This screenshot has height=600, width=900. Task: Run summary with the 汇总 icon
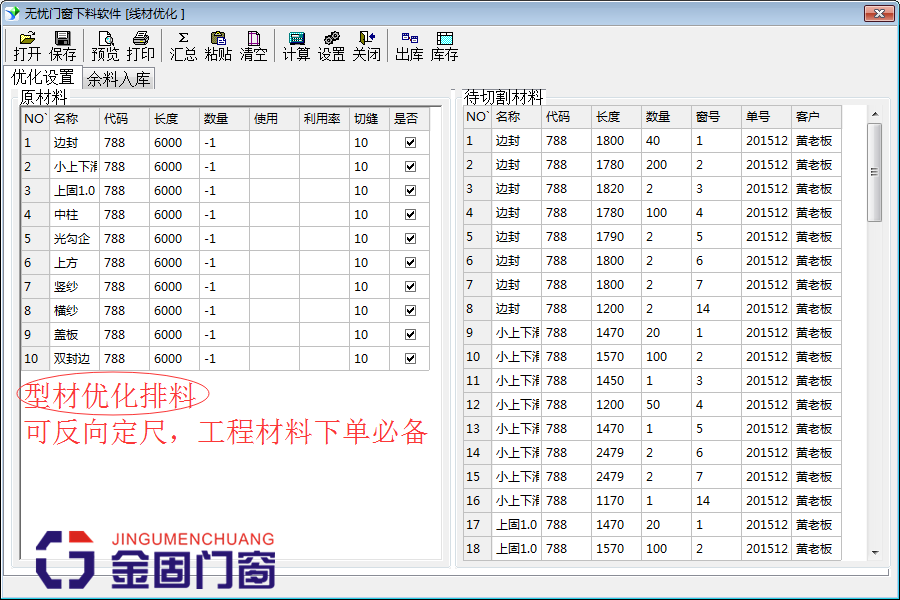click(x=183, y=43)
